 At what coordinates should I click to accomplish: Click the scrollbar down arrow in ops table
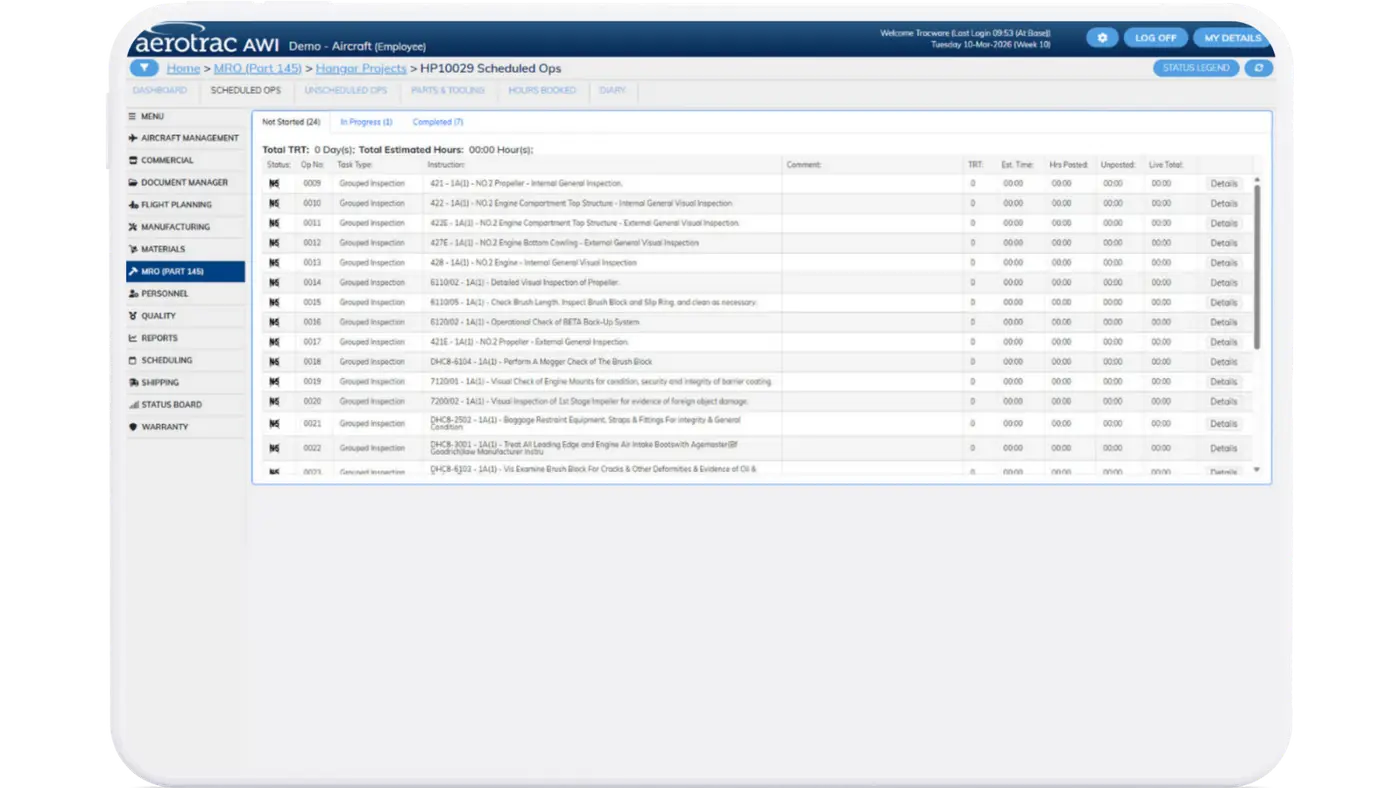1257,469
